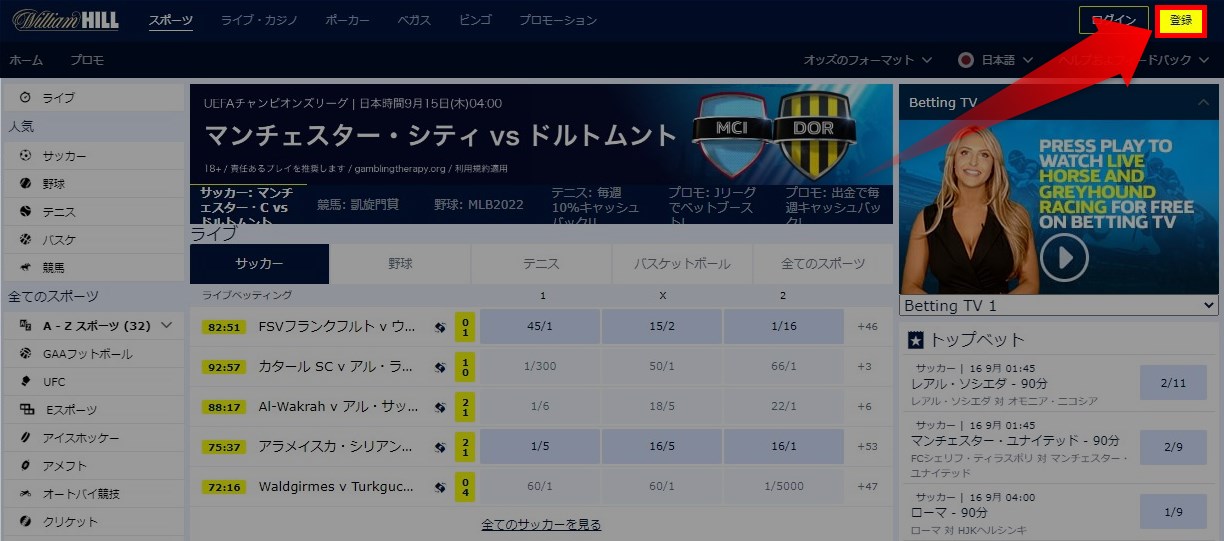Open the プロモーション menu
1224x541 pixels.
point(558,20)
